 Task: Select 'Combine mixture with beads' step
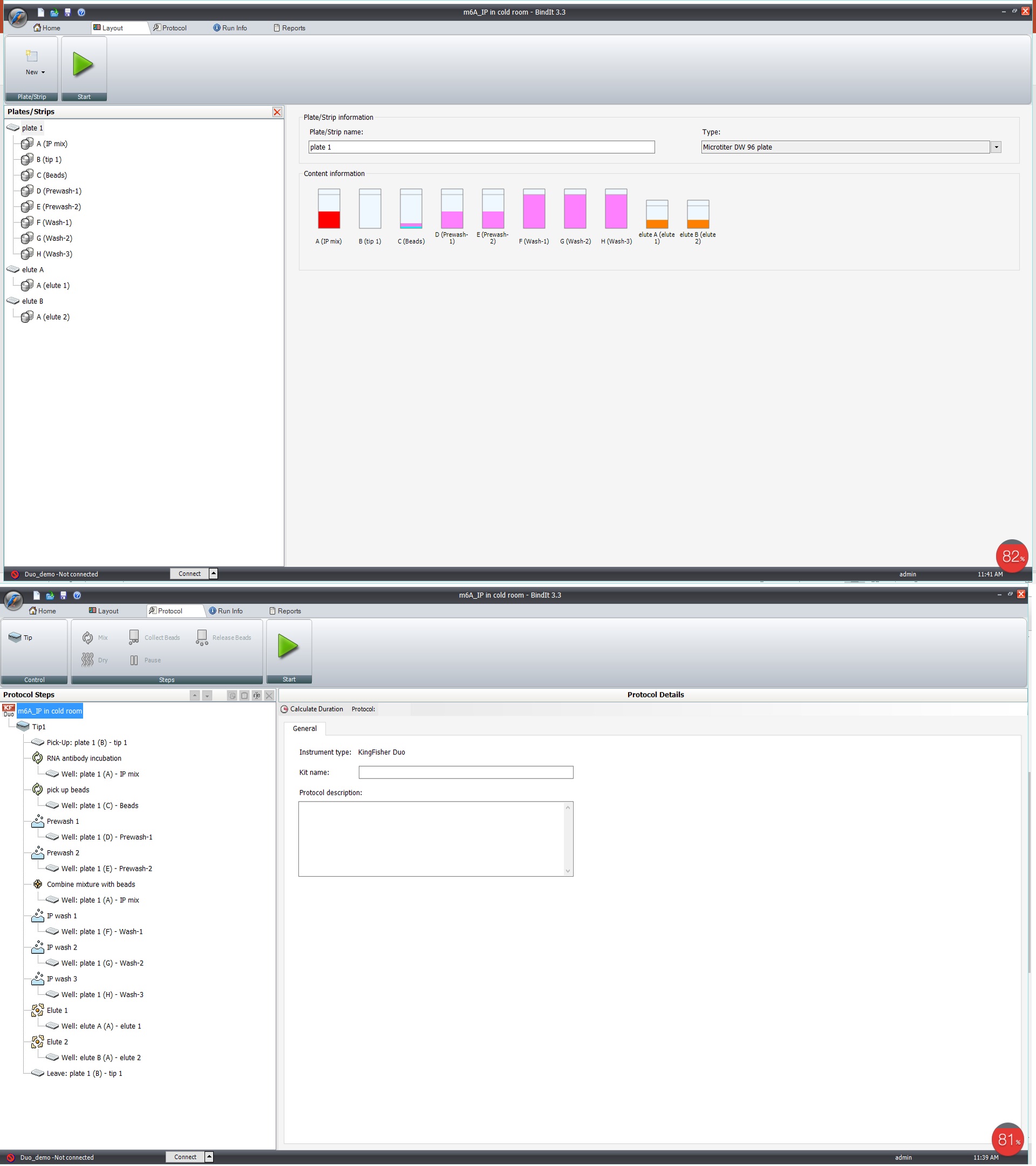91,884
